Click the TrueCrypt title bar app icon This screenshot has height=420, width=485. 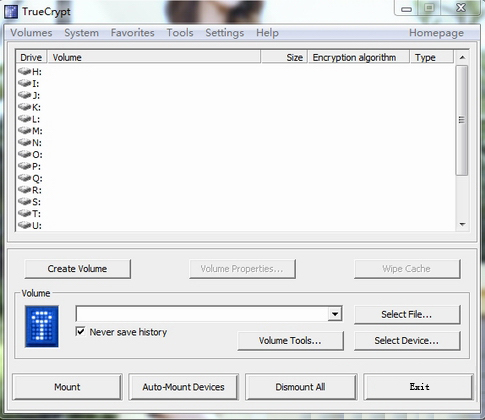click(x=11, y=12)
